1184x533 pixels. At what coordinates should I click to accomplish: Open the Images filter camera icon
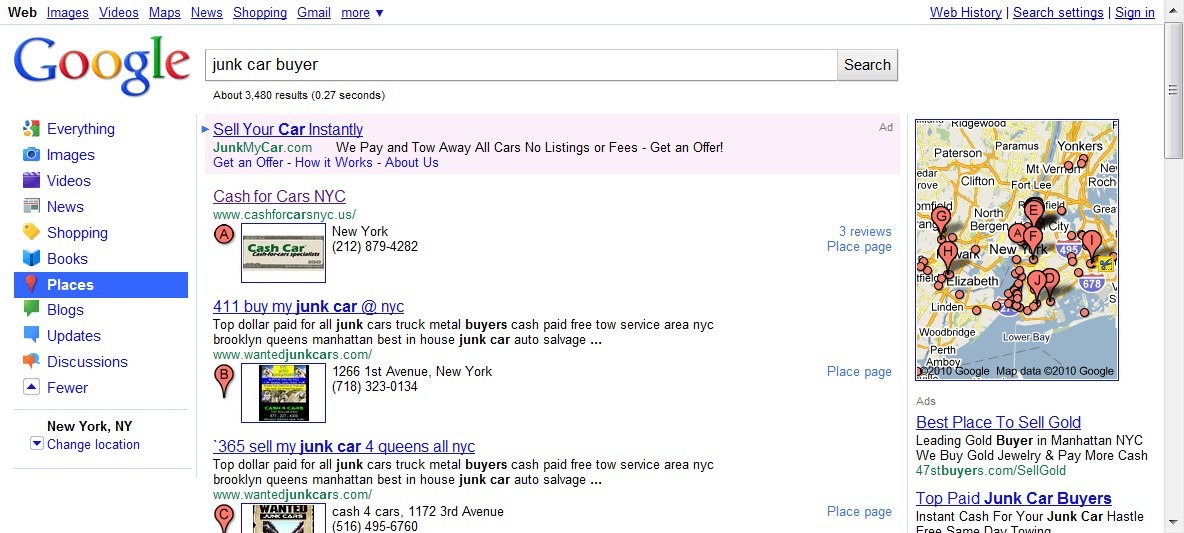tap(31, 155)
